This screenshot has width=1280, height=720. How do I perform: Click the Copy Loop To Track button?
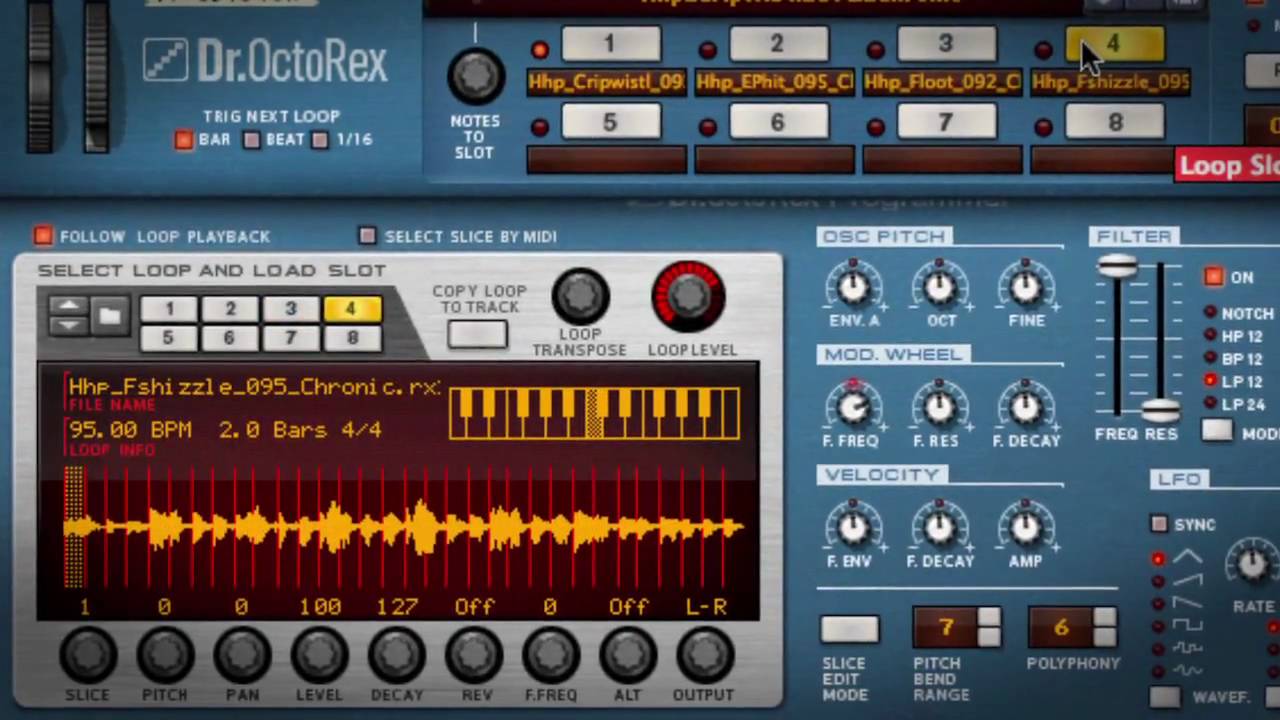[x=478, y=334]
